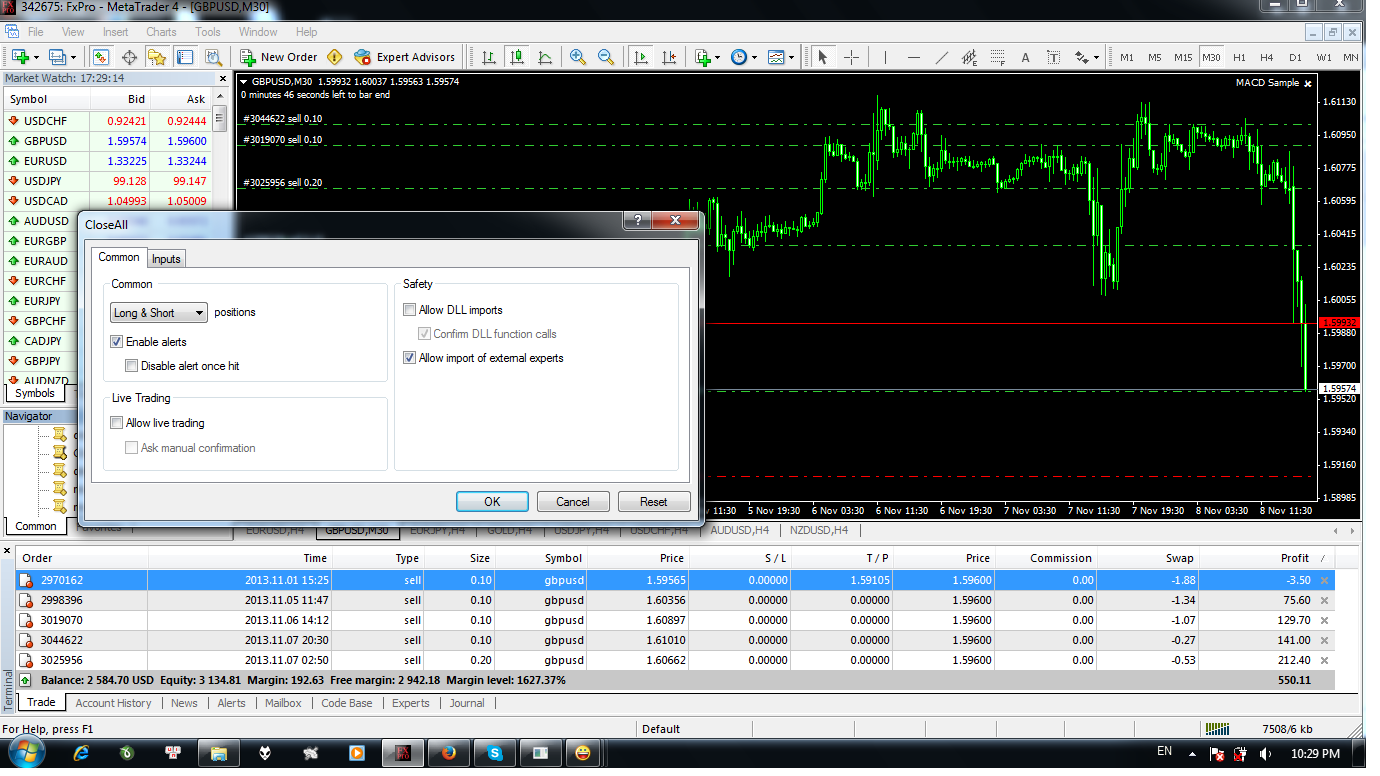Image resolution: width=1380 pixels, height=776 pixels.
Task: Open the Periodicity clock dropdown arrow
Action: pos(753,58)
